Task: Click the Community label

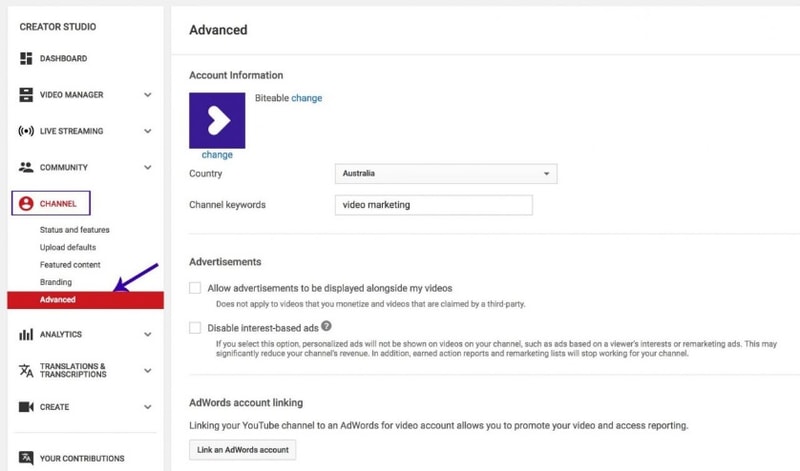Action: tap(64, 167)
